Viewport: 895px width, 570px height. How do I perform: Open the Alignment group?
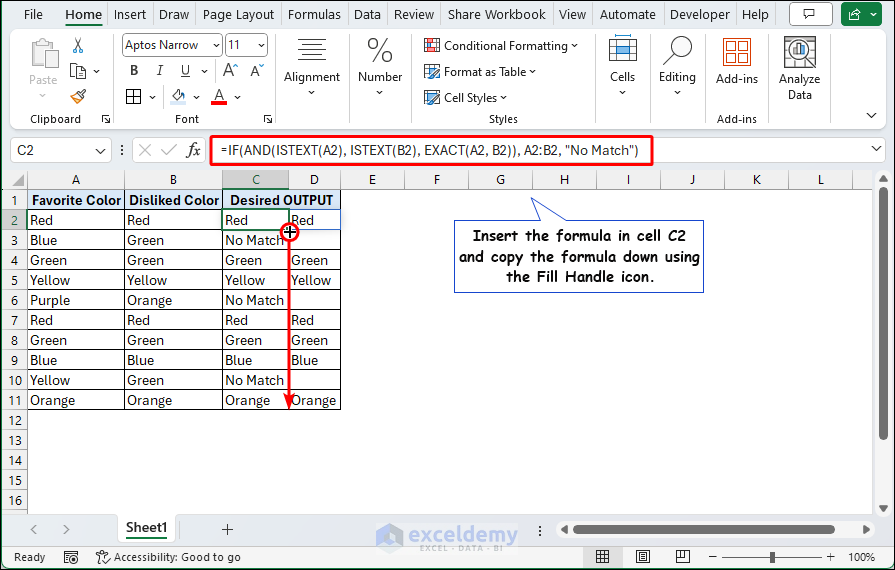[312, 68]
